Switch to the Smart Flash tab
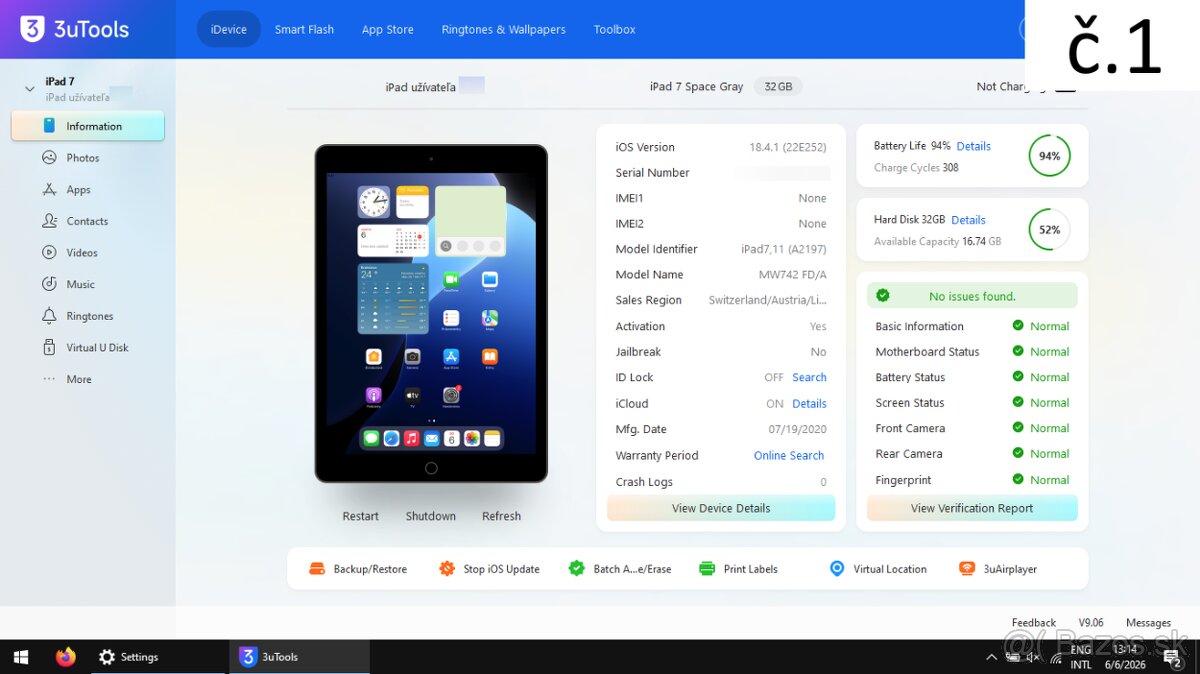The height and width of the screenshot is (674, 1200). tap(304, 29)
